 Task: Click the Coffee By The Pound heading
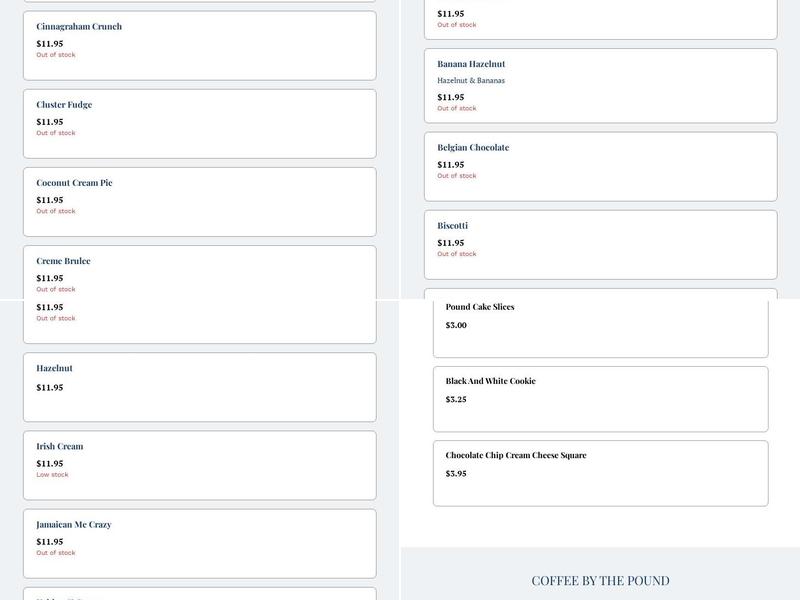pyautogui.click(x=600, y=580)
